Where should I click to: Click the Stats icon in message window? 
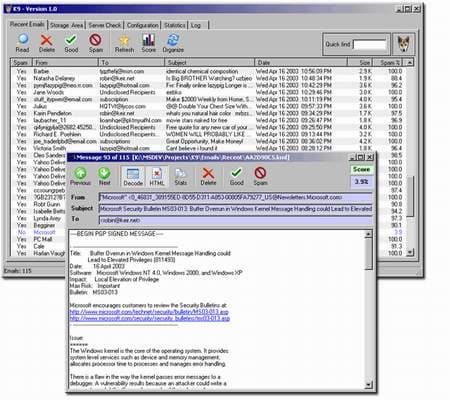tap(180, 176)
